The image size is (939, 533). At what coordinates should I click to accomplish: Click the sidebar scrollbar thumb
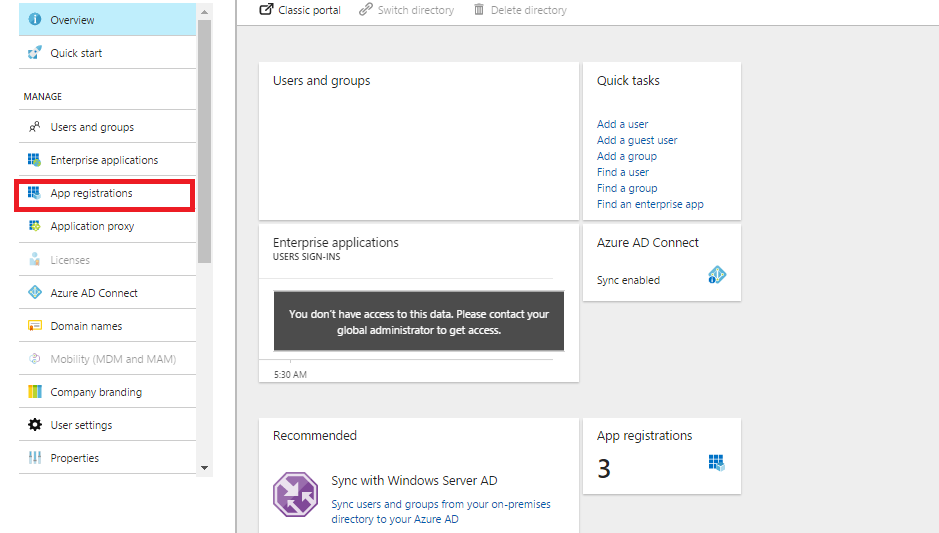coord(205,141)
